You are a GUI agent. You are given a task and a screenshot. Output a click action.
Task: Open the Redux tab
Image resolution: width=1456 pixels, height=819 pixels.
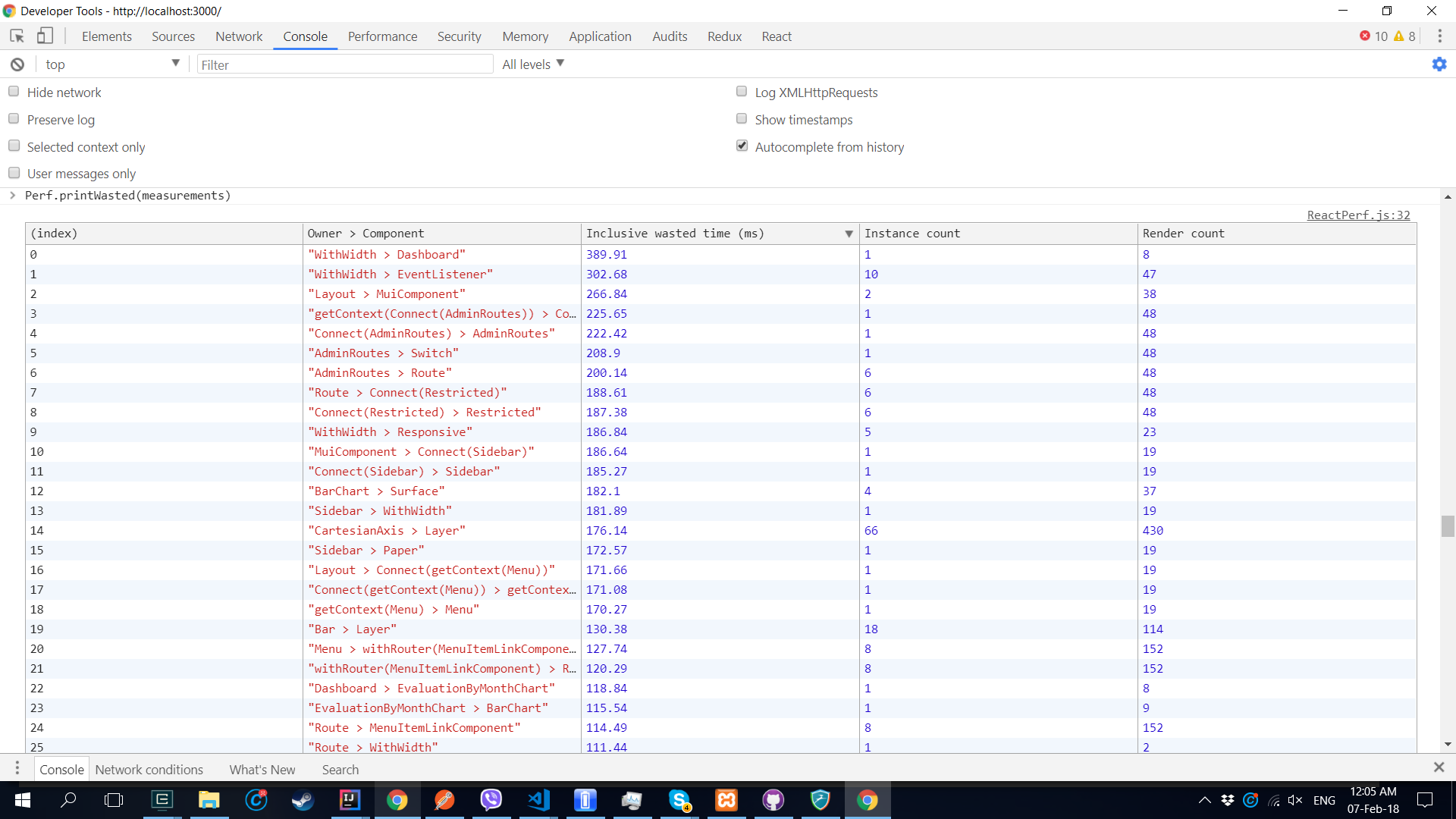724,36
